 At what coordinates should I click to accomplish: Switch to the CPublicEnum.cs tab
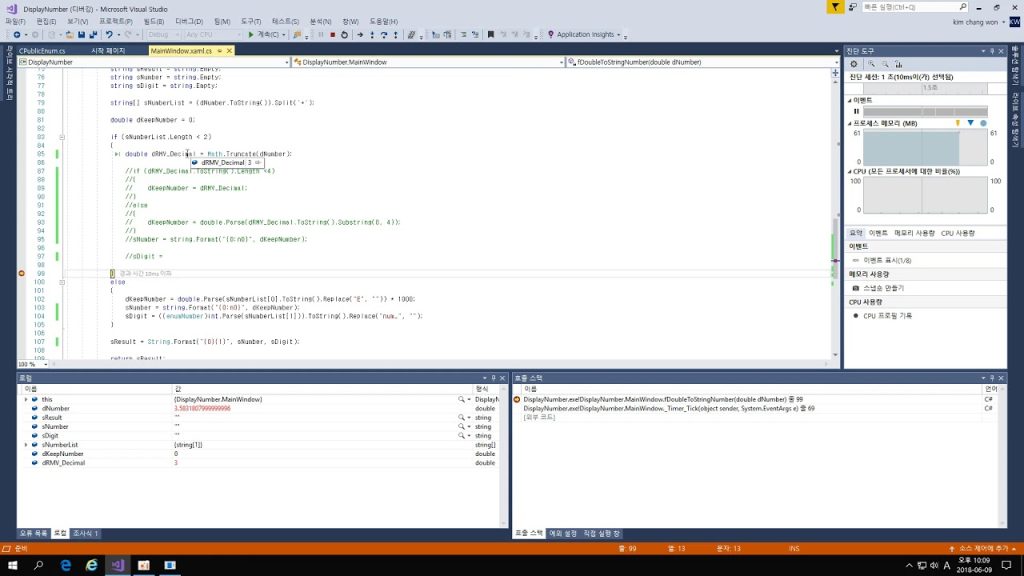(x=42, y=50)
